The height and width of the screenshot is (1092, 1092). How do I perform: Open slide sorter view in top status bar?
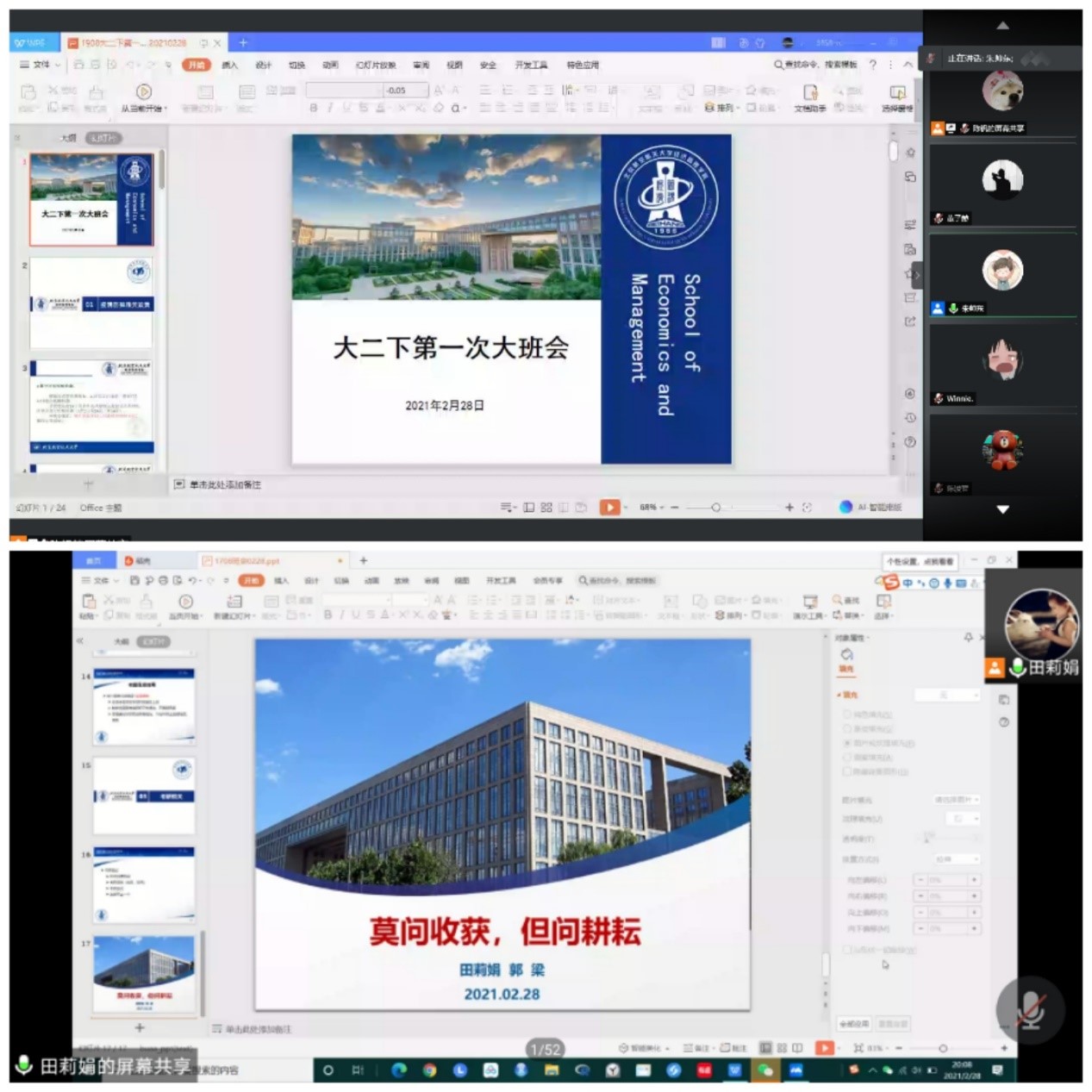click(x=546, y=508)
